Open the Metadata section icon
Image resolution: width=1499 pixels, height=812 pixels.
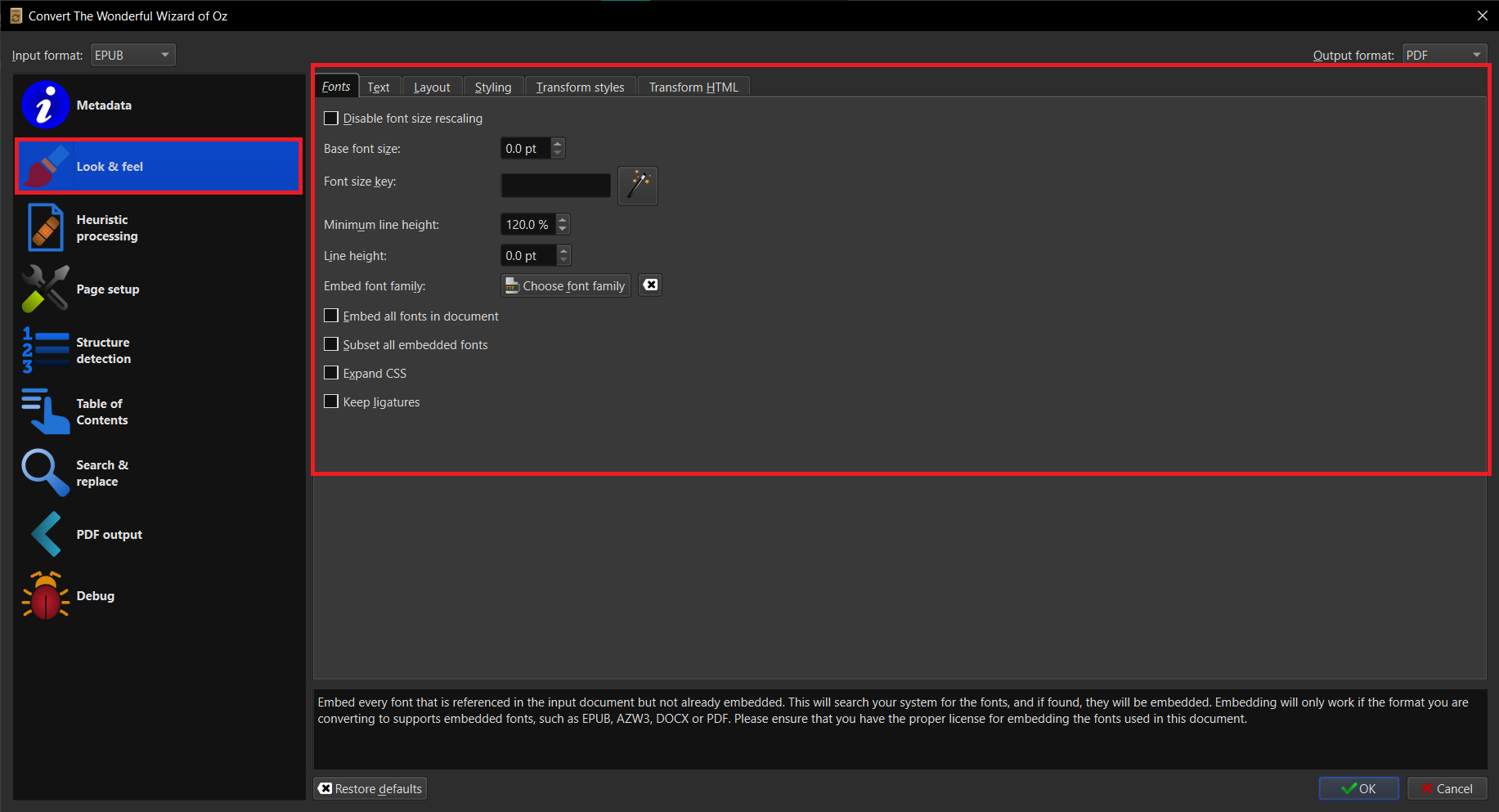click(46, 105)
